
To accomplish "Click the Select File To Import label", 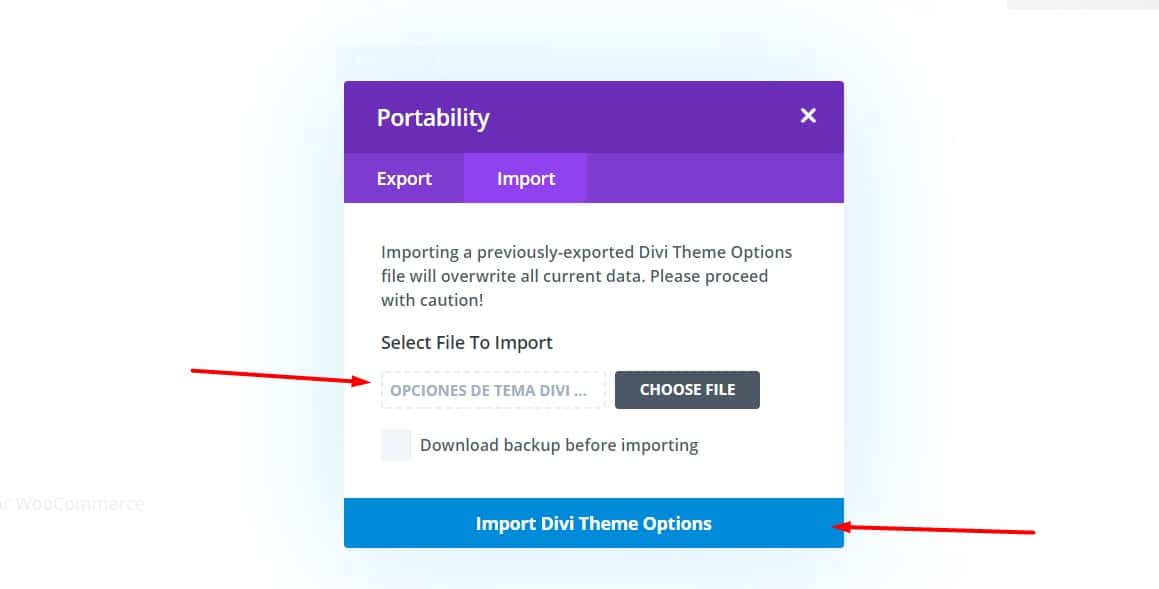I will click(466, 343).
